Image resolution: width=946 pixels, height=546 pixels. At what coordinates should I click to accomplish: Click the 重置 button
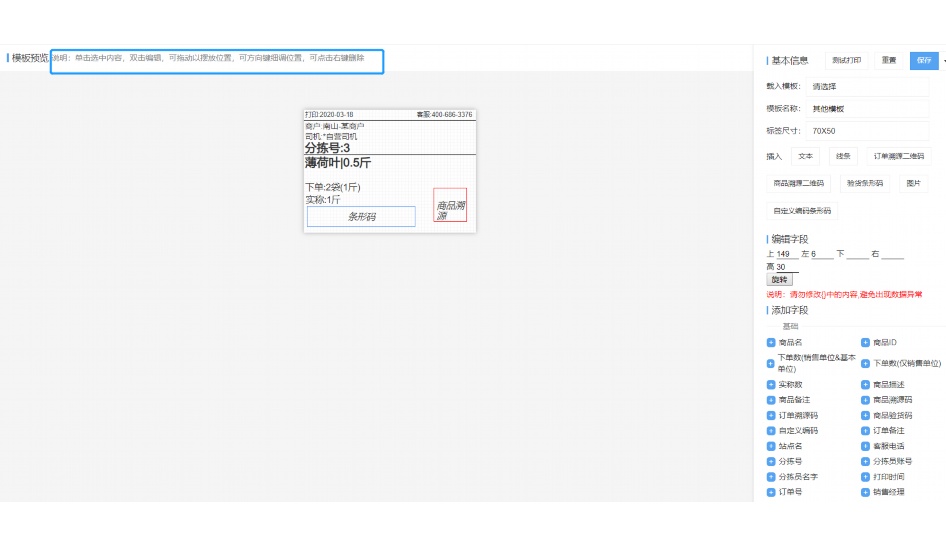[888, 61]
